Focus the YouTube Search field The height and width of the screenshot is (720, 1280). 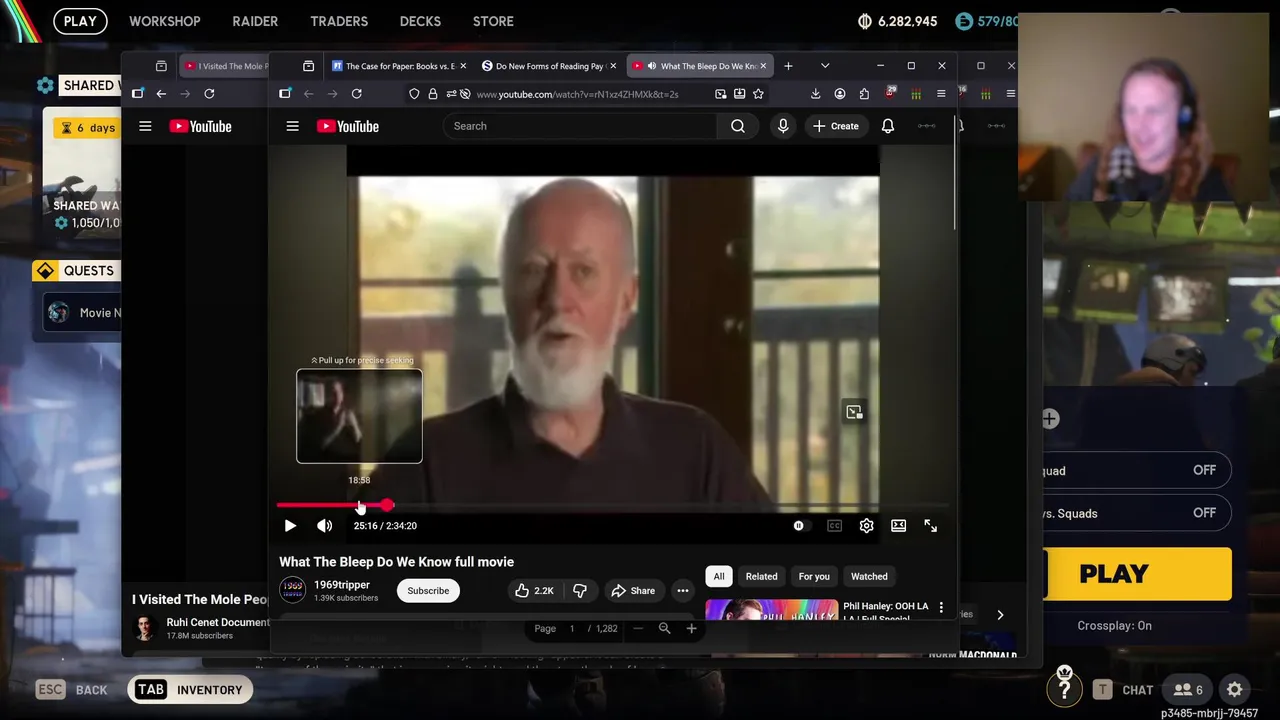pos(580,126)
